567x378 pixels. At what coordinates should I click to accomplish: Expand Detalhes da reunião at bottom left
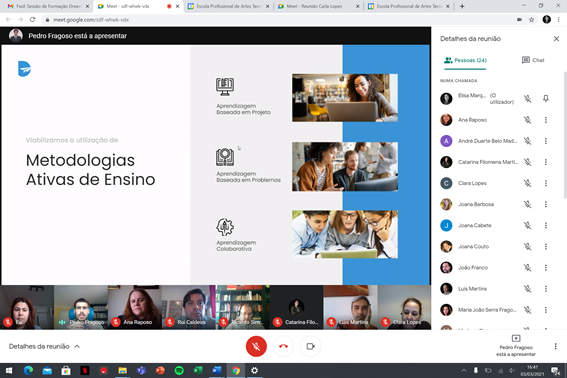tap(44, 346)
